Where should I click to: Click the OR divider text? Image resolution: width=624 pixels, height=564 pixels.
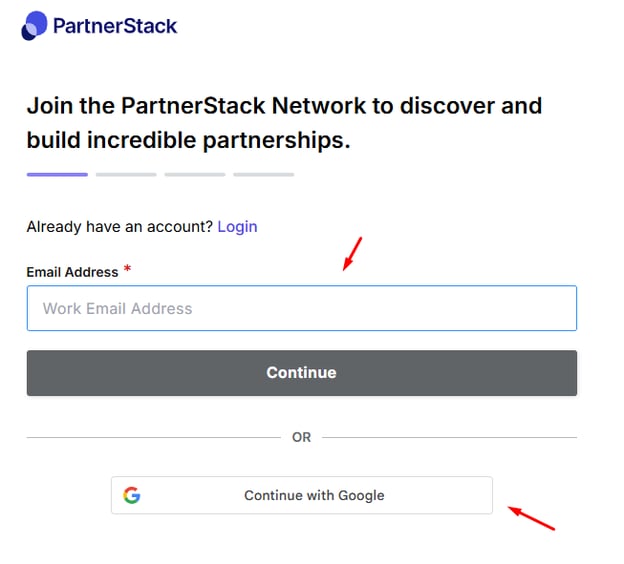point(301,437)
